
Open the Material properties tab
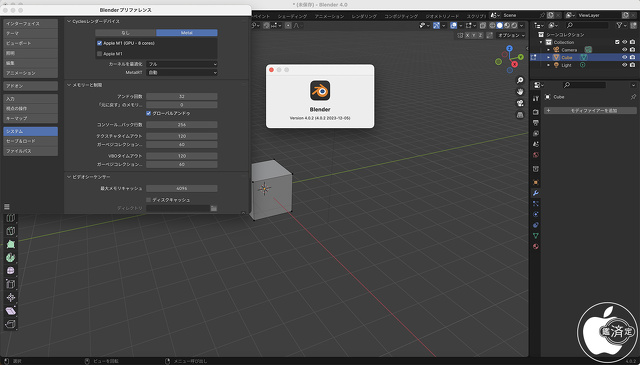536,246
